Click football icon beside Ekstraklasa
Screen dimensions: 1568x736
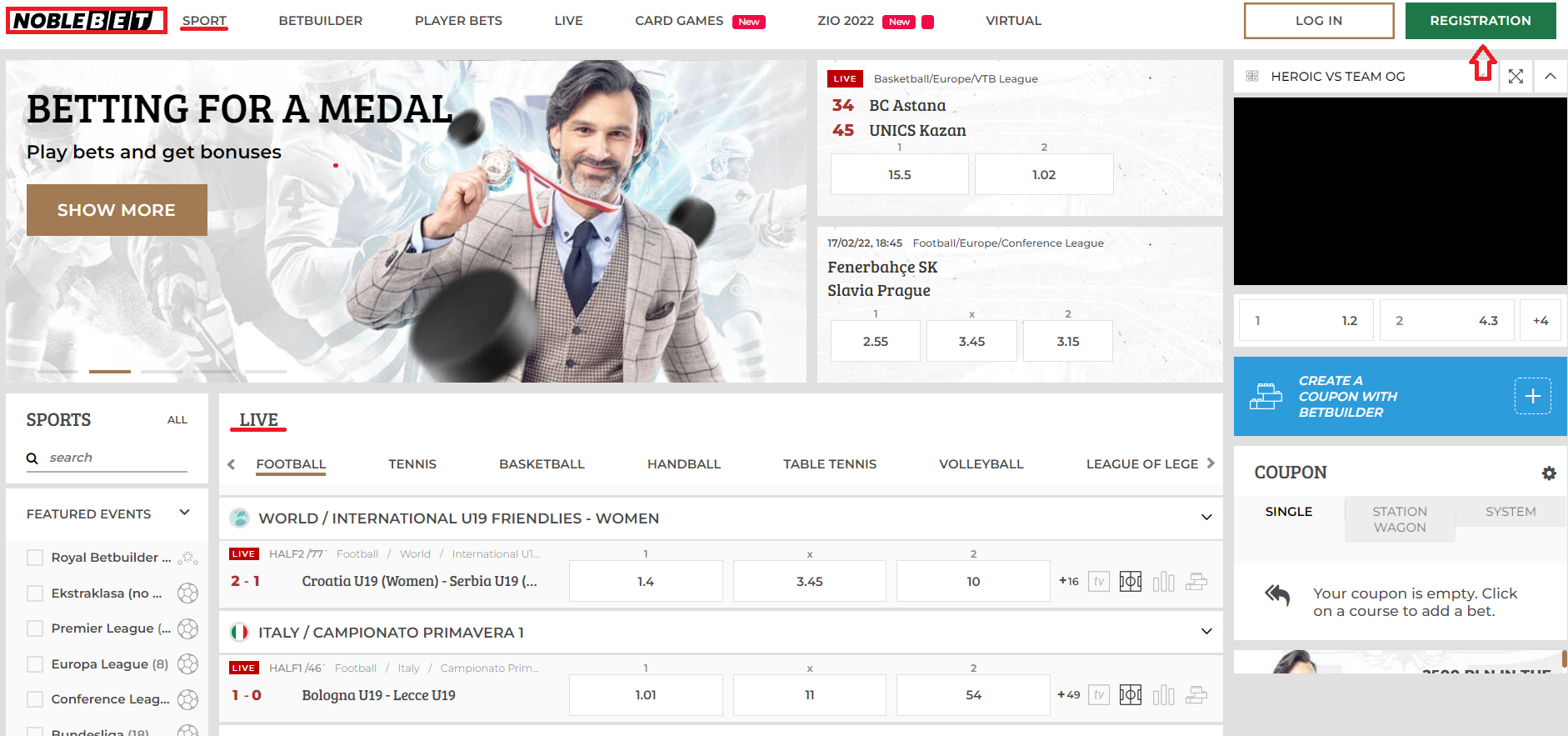tap(188, 593)
